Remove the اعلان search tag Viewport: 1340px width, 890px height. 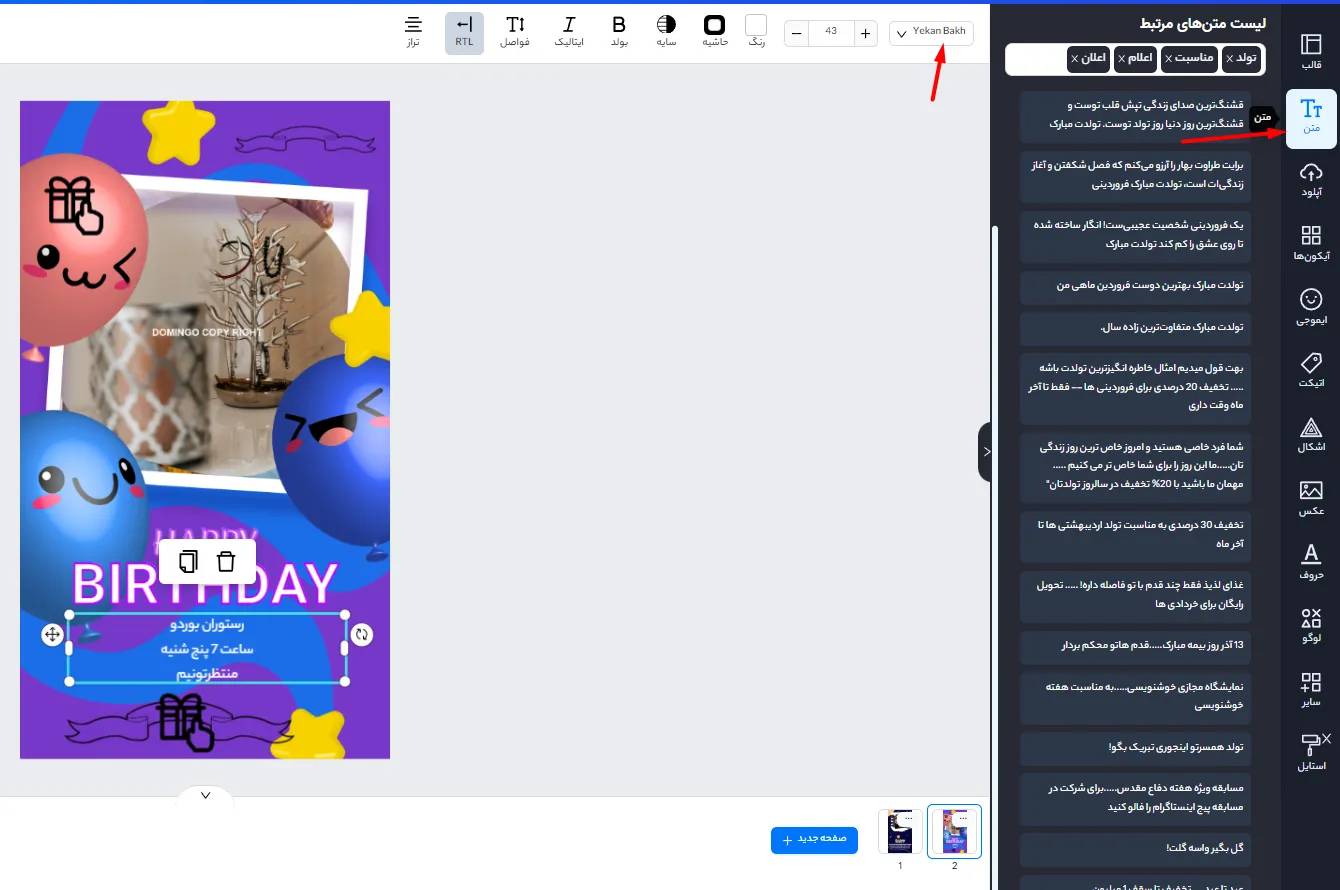(1074, 59)
